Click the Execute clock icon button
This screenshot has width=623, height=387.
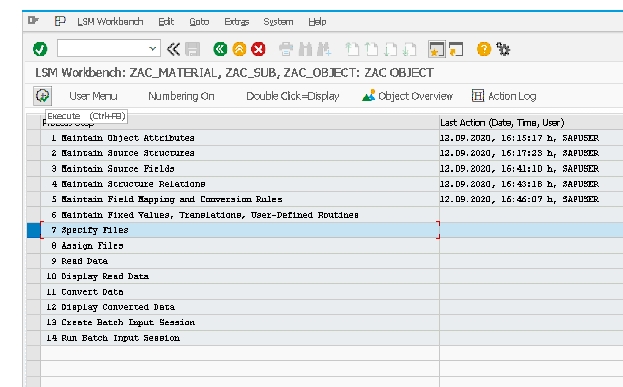point(43,96)
